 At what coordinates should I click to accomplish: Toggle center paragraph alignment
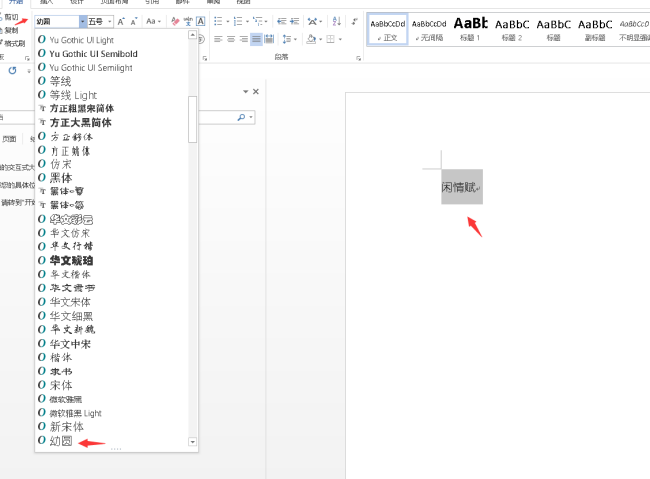[230, 39]
